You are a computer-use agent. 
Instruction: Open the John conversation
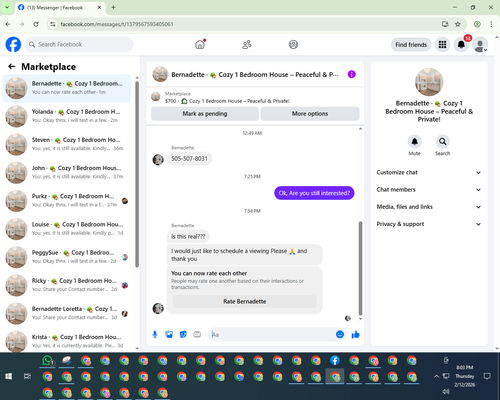67,172
